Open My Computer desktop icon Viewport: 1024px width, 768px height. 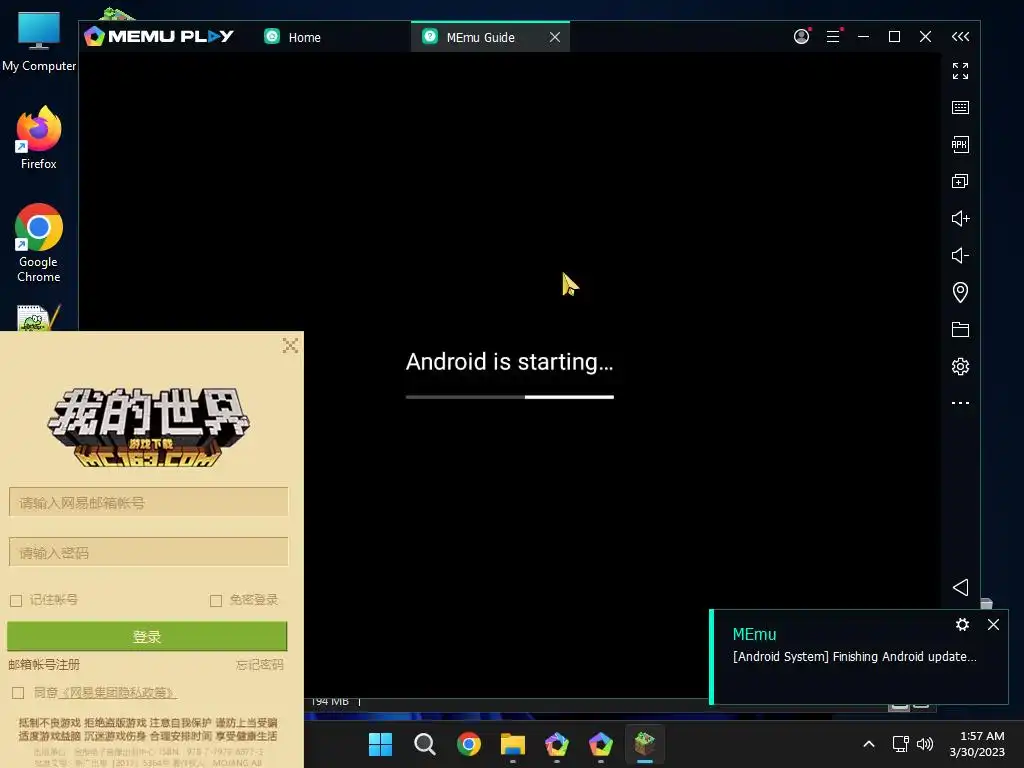point(39,42)
